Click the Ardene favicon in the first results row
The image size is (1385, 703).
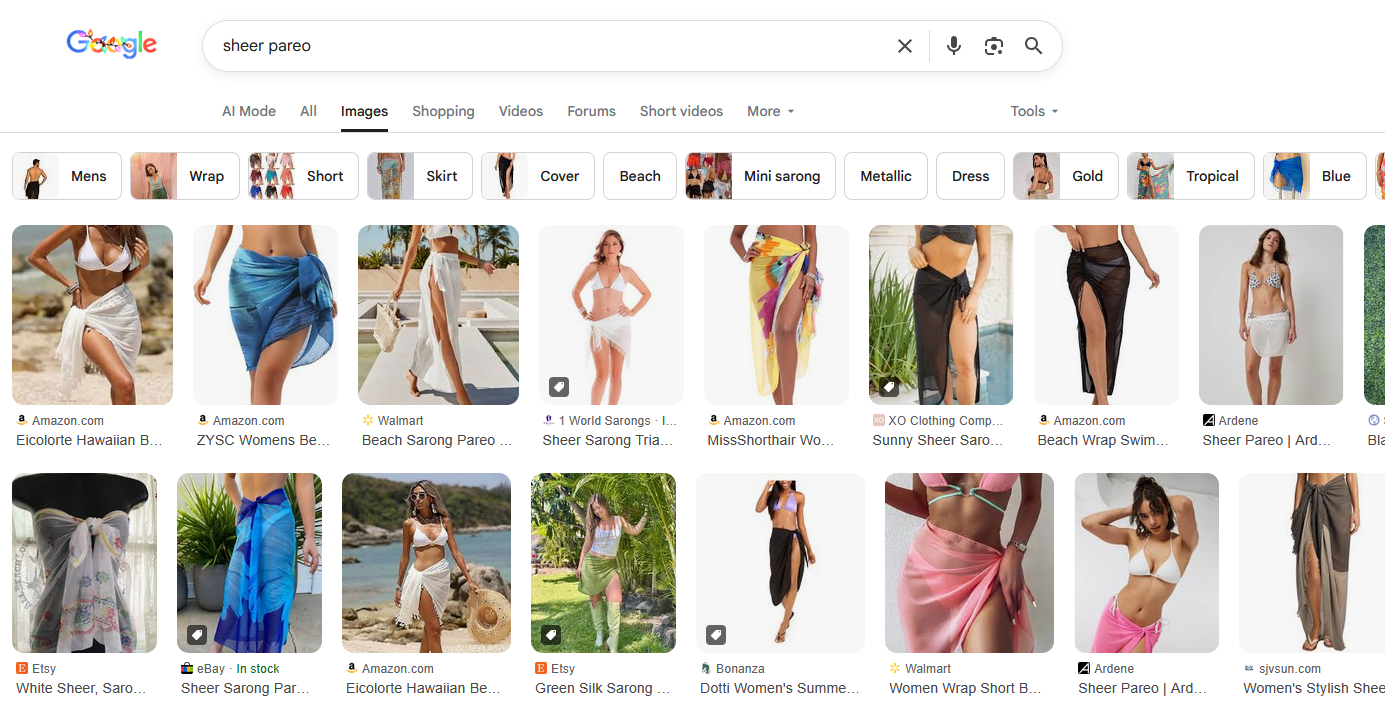[1209, 421]
